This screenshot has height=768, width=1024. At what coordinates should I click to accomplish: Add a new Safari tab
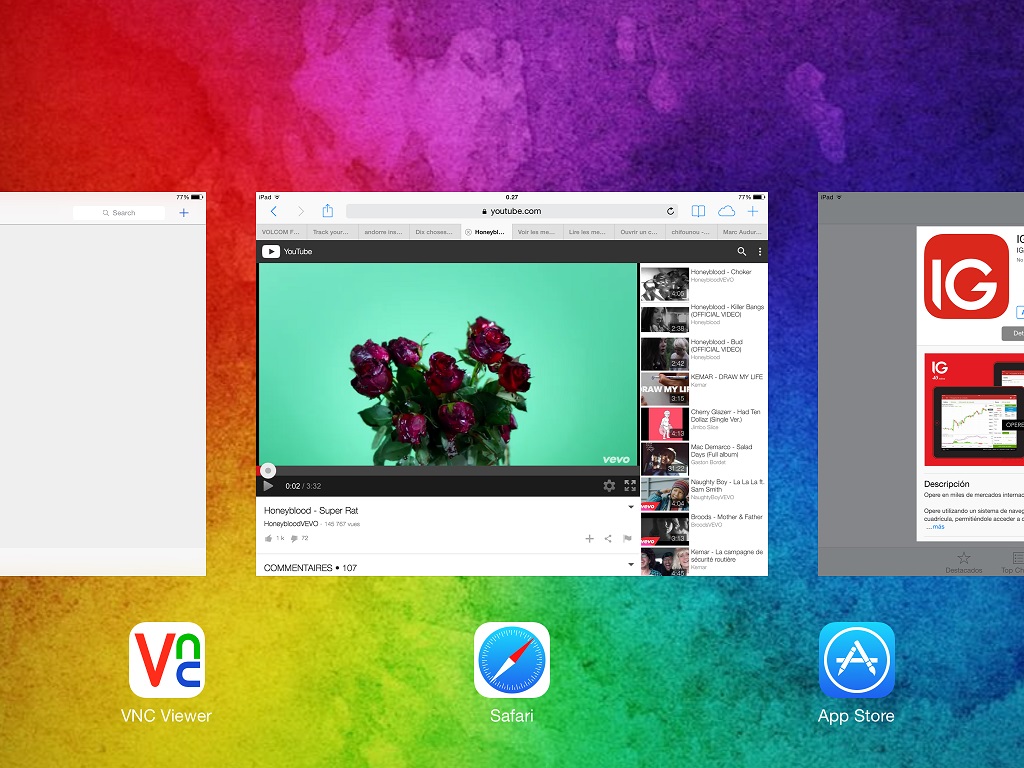pos(753,211)
